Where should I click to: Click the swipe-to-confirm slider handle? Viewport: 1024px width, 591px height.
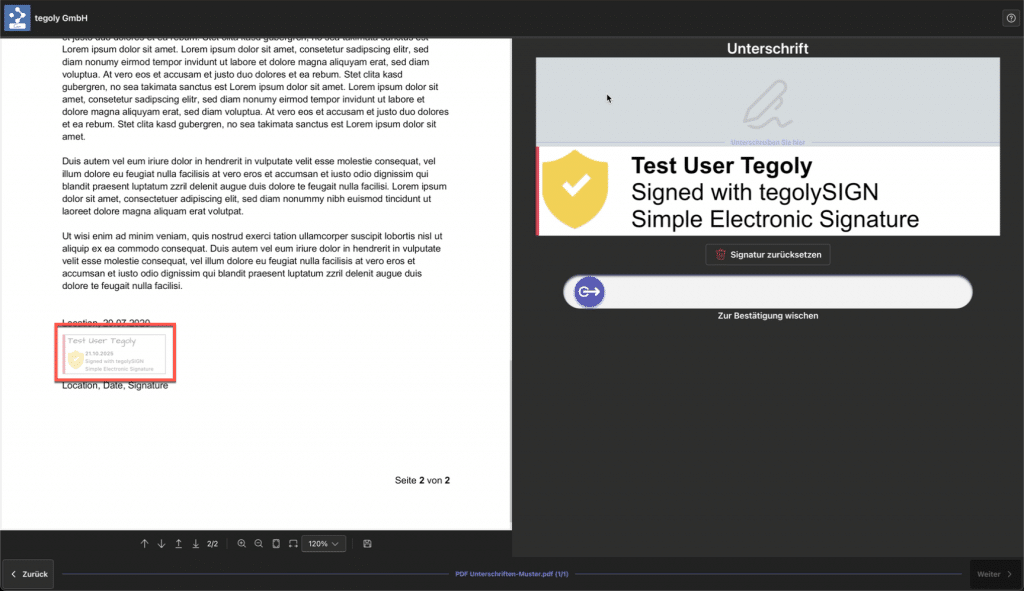click(588, 292)
